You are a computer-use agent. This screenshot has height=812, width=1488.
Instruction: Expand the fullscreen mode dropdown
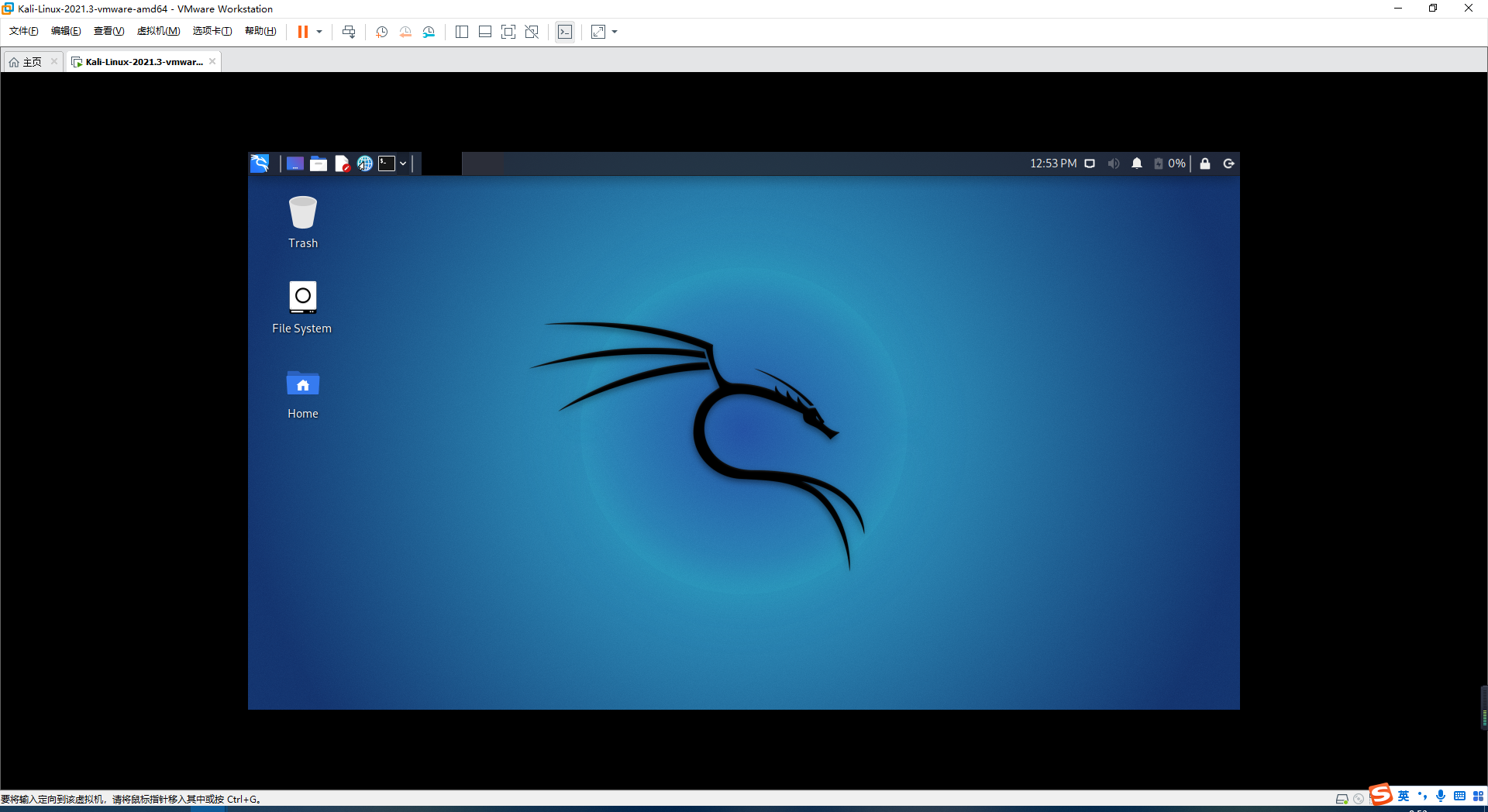click(x=614, y=32)
